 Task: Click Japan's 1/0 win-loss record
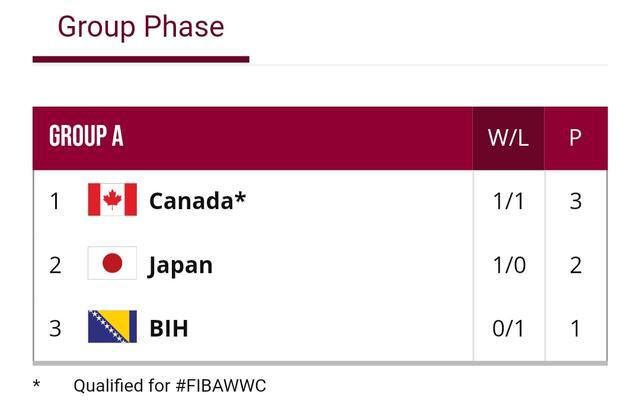[509, 265]
